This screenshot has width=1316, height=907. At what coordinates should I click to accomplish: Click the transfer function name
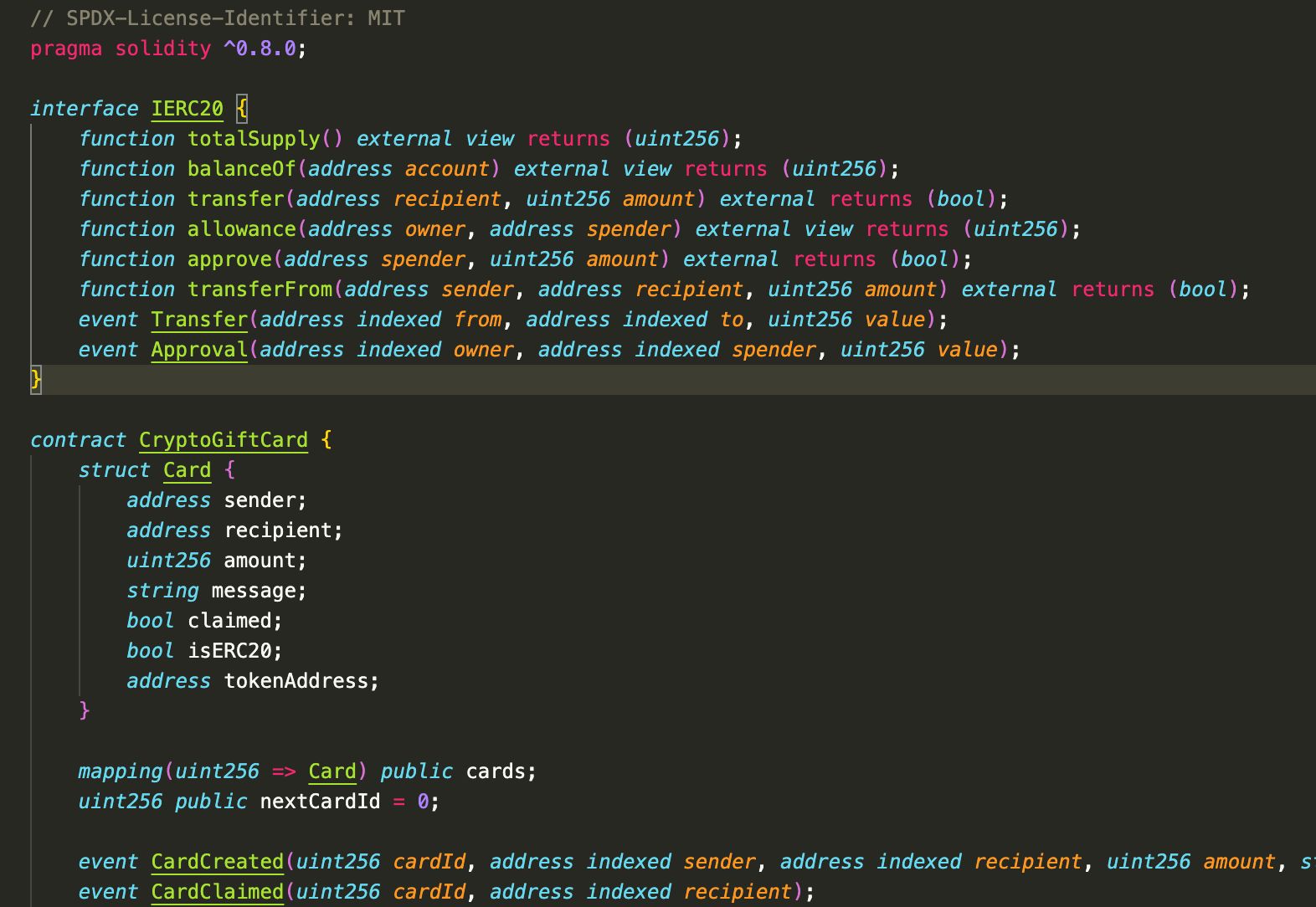coord(236,199)
